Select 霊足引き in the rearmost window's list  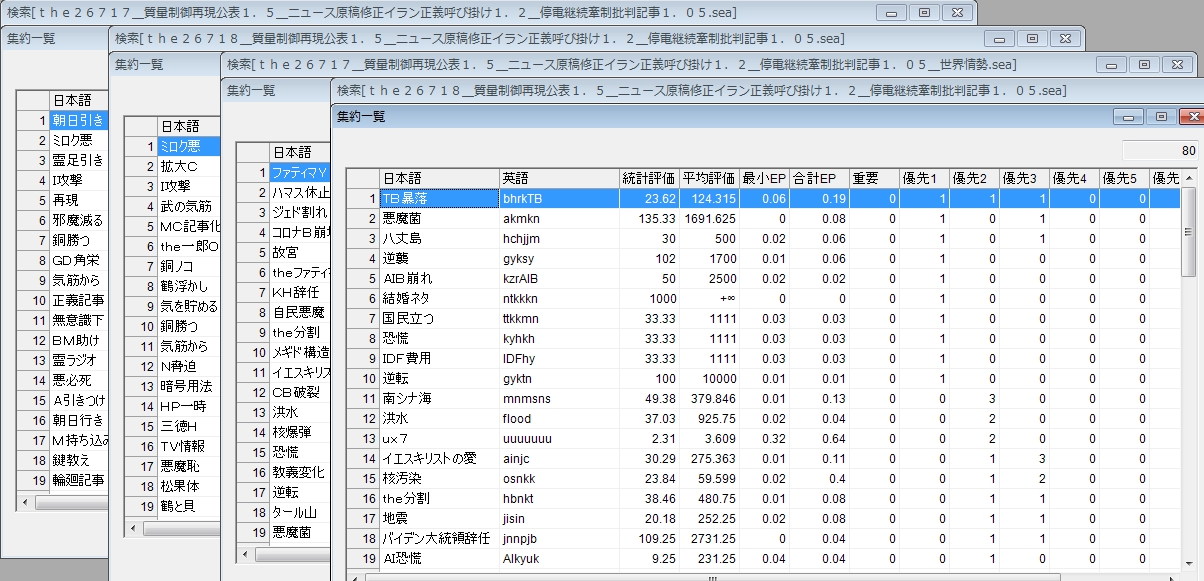point(77,160)
